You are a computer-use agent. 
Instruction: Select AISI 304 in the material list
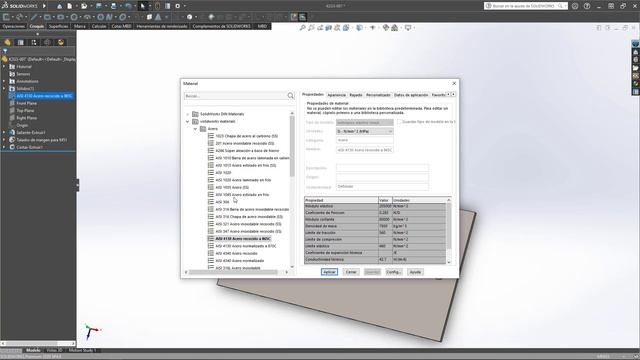223,202
